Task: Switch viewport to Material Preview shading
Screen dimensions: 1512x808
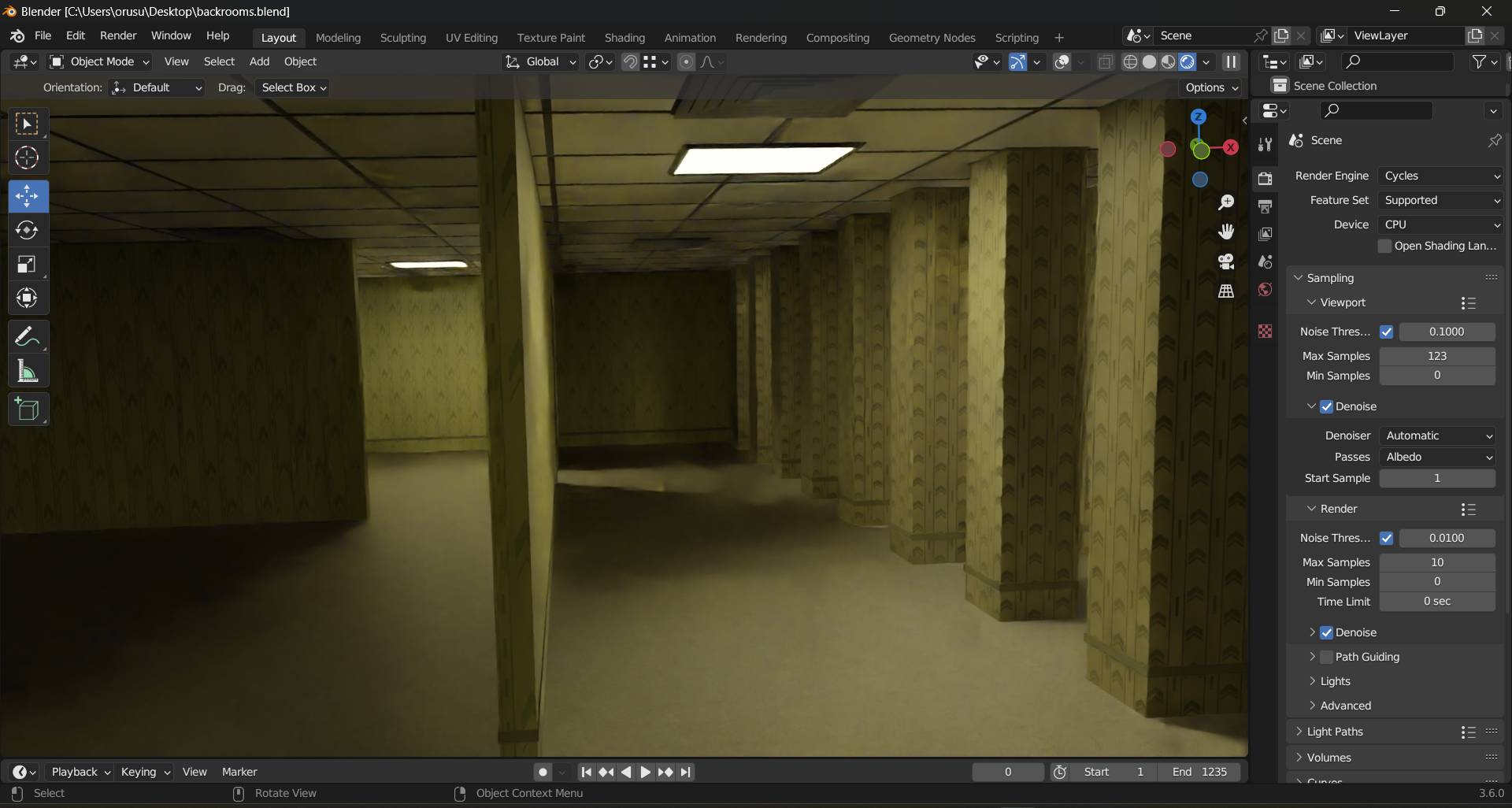Action: point(1169,61)
